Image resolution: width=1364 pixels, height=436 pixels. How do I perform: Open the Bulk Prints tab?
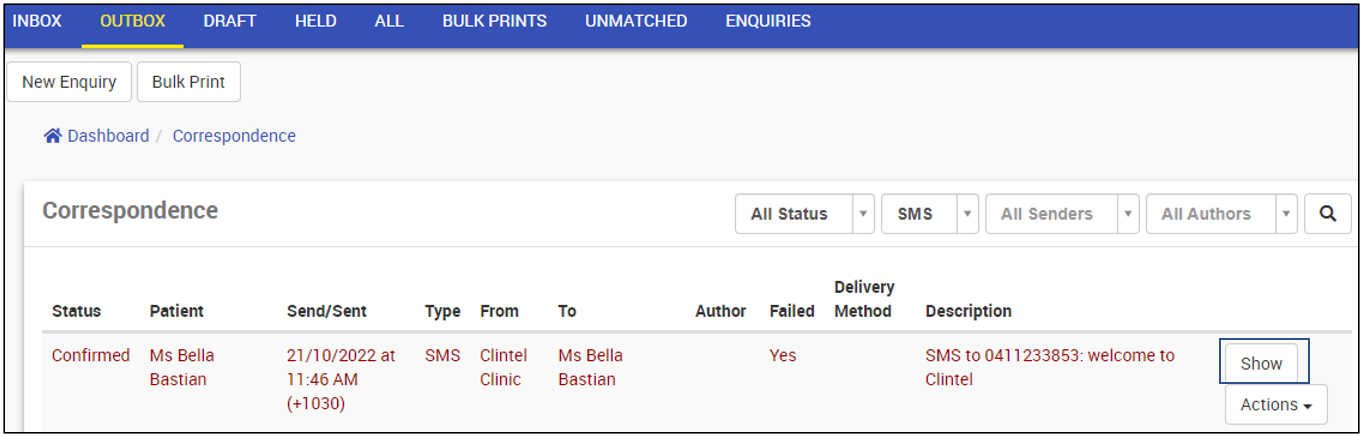(495, 21)
